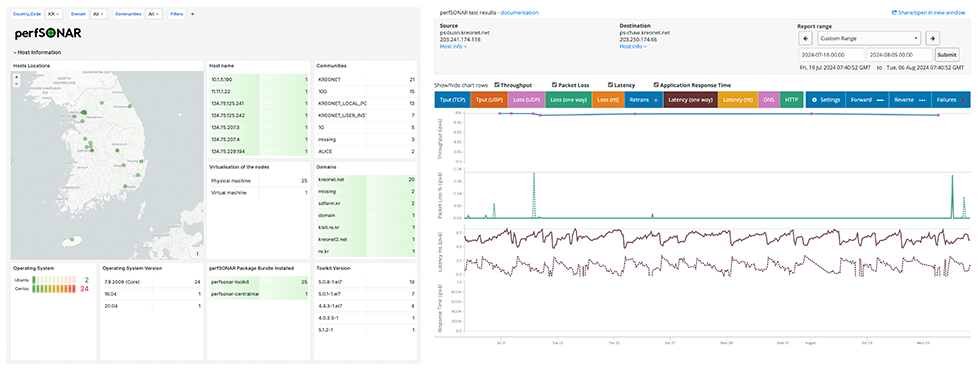Select the Loss (UDP) tab

(526, 99)
